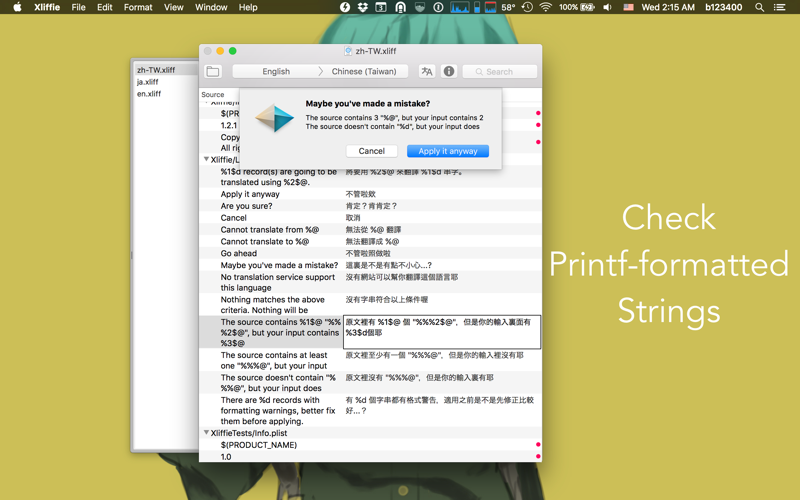
Task: Click the 58° temperature in the menu bar
Action: (x=508, y=7)
